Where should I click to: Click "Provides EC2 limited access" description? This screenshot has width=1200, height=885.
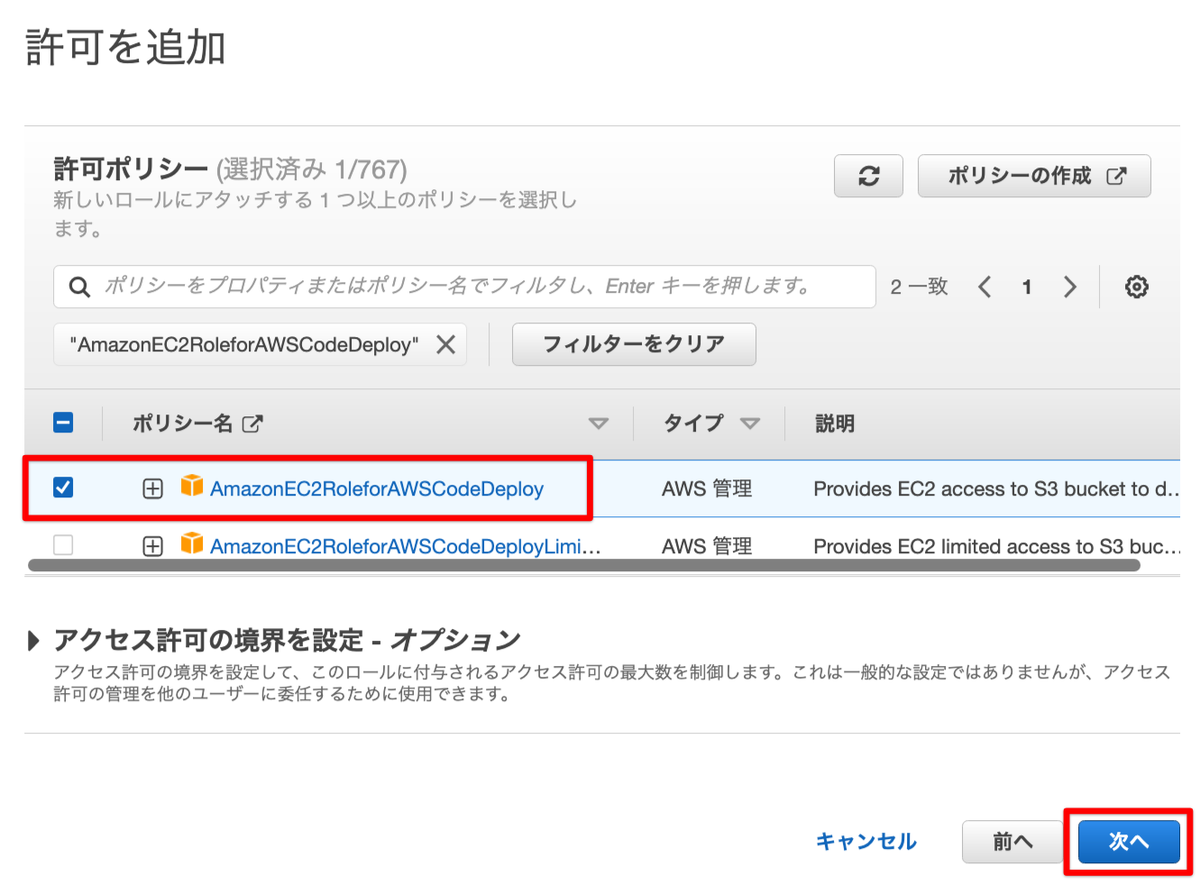(x=996, y=547)
